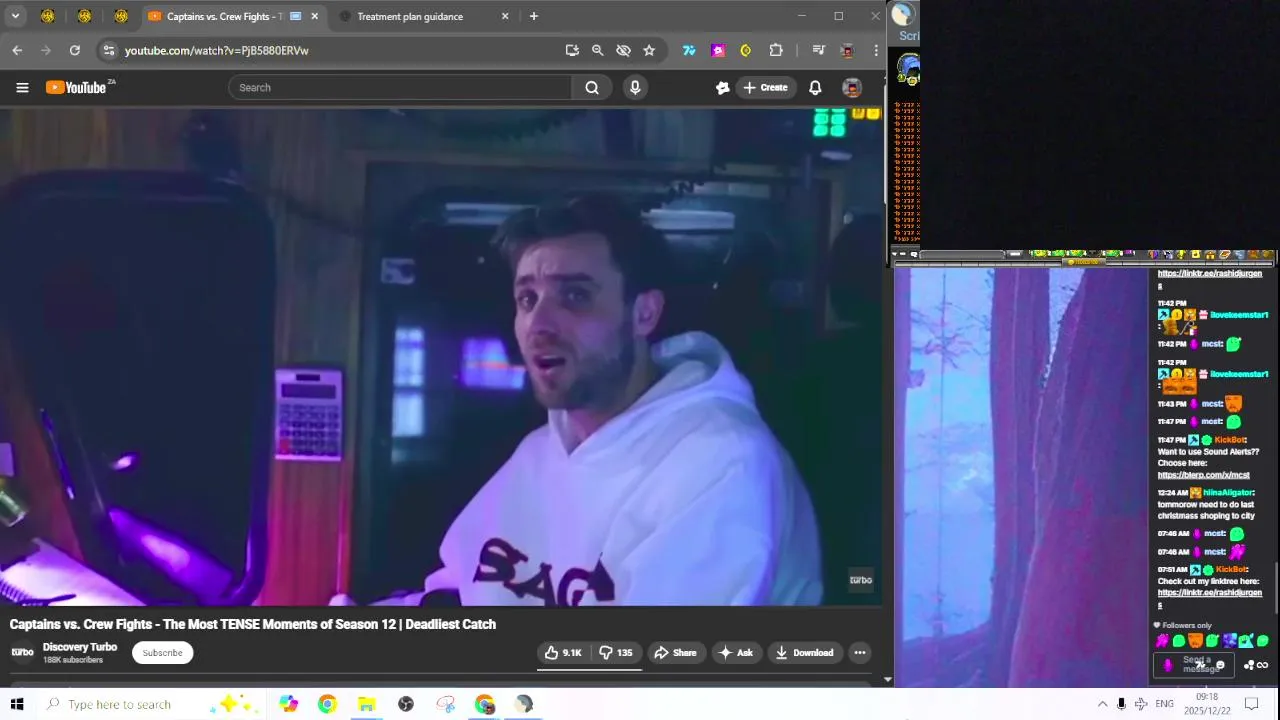Open the YouTube guide hamburger menu
Screen dimensions: 1280x720
point(22,87)
